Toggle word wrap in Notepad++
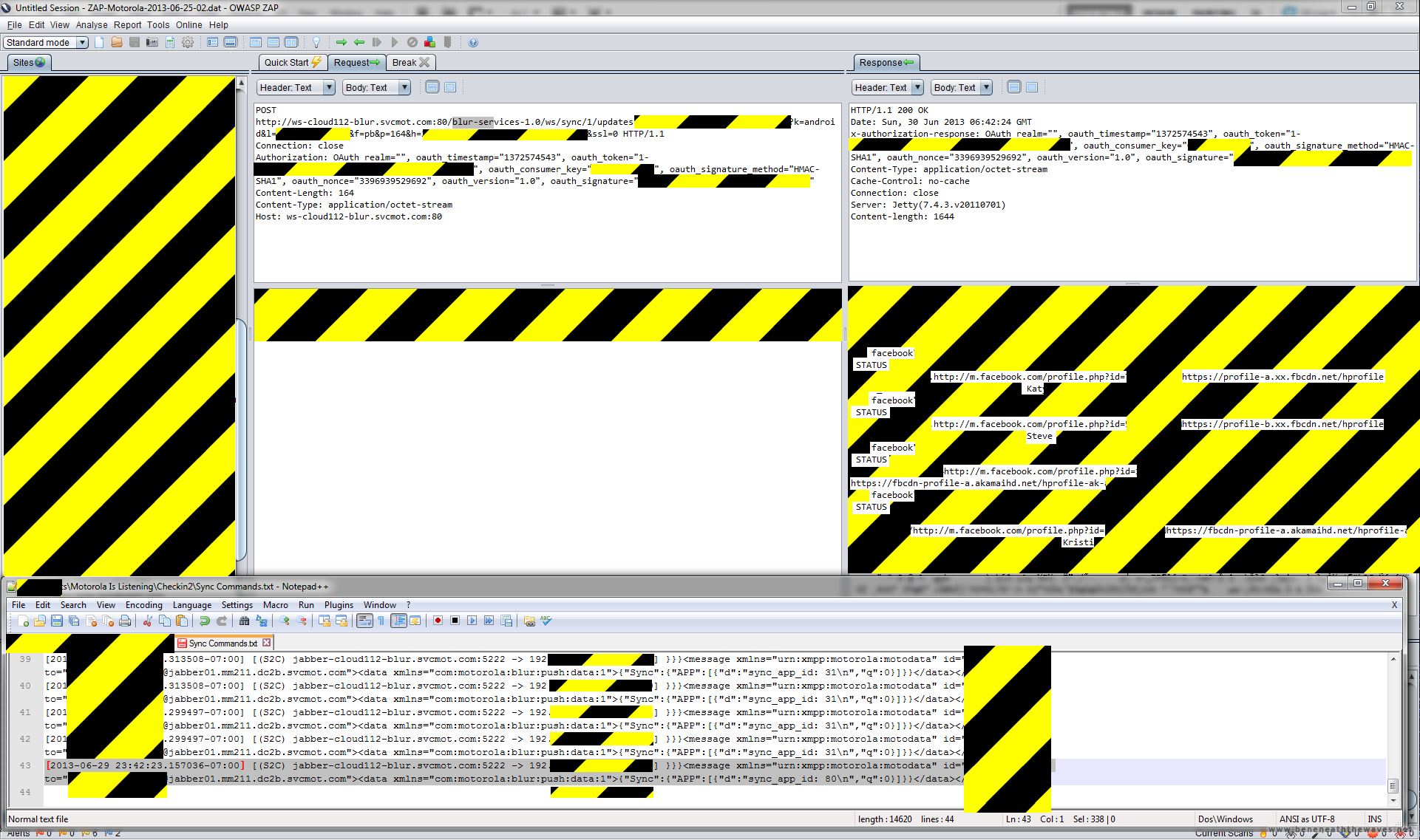1420x840 pixels. pos(364,621)
